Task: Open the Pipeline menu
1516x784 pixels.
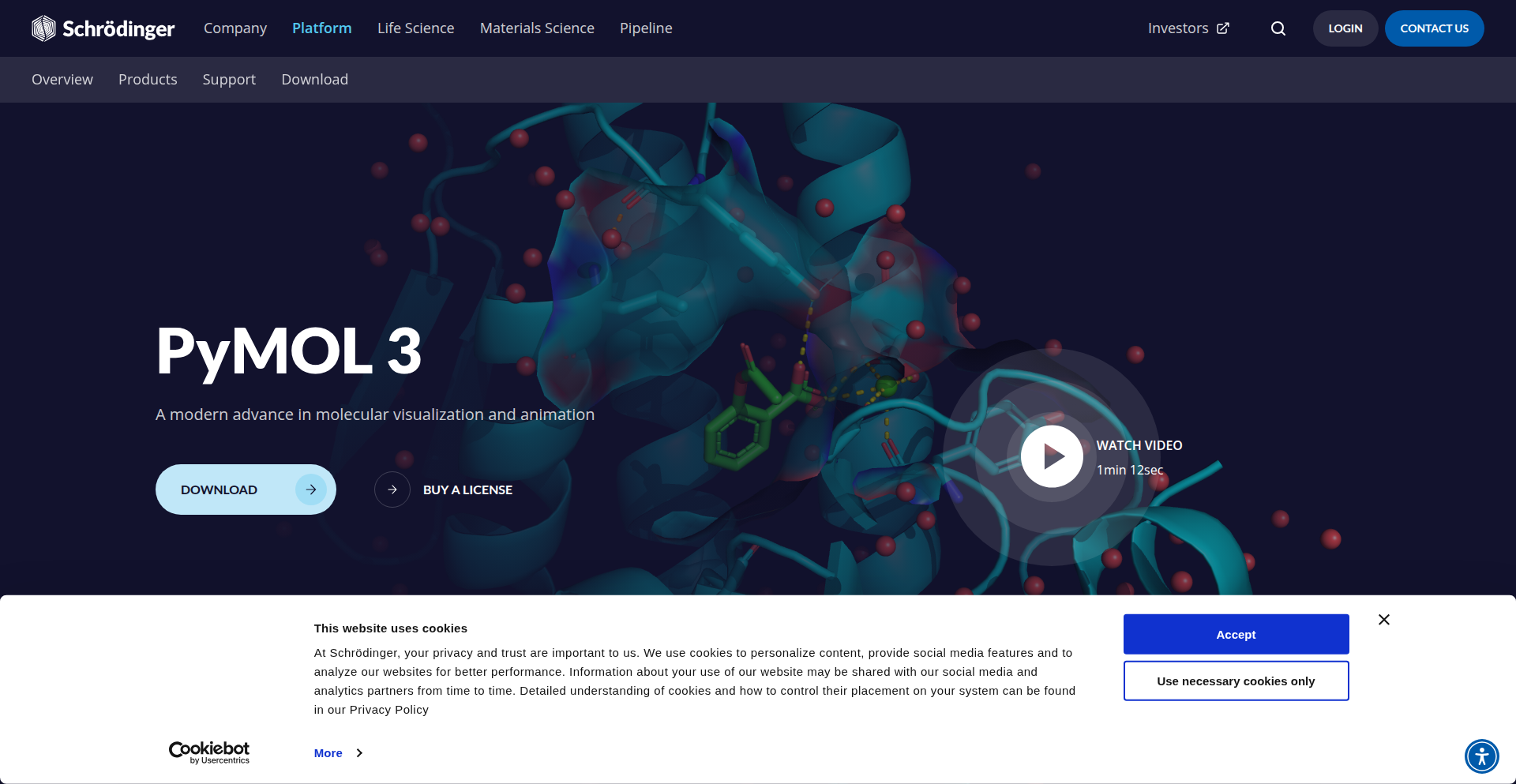Action: (646, 28)
